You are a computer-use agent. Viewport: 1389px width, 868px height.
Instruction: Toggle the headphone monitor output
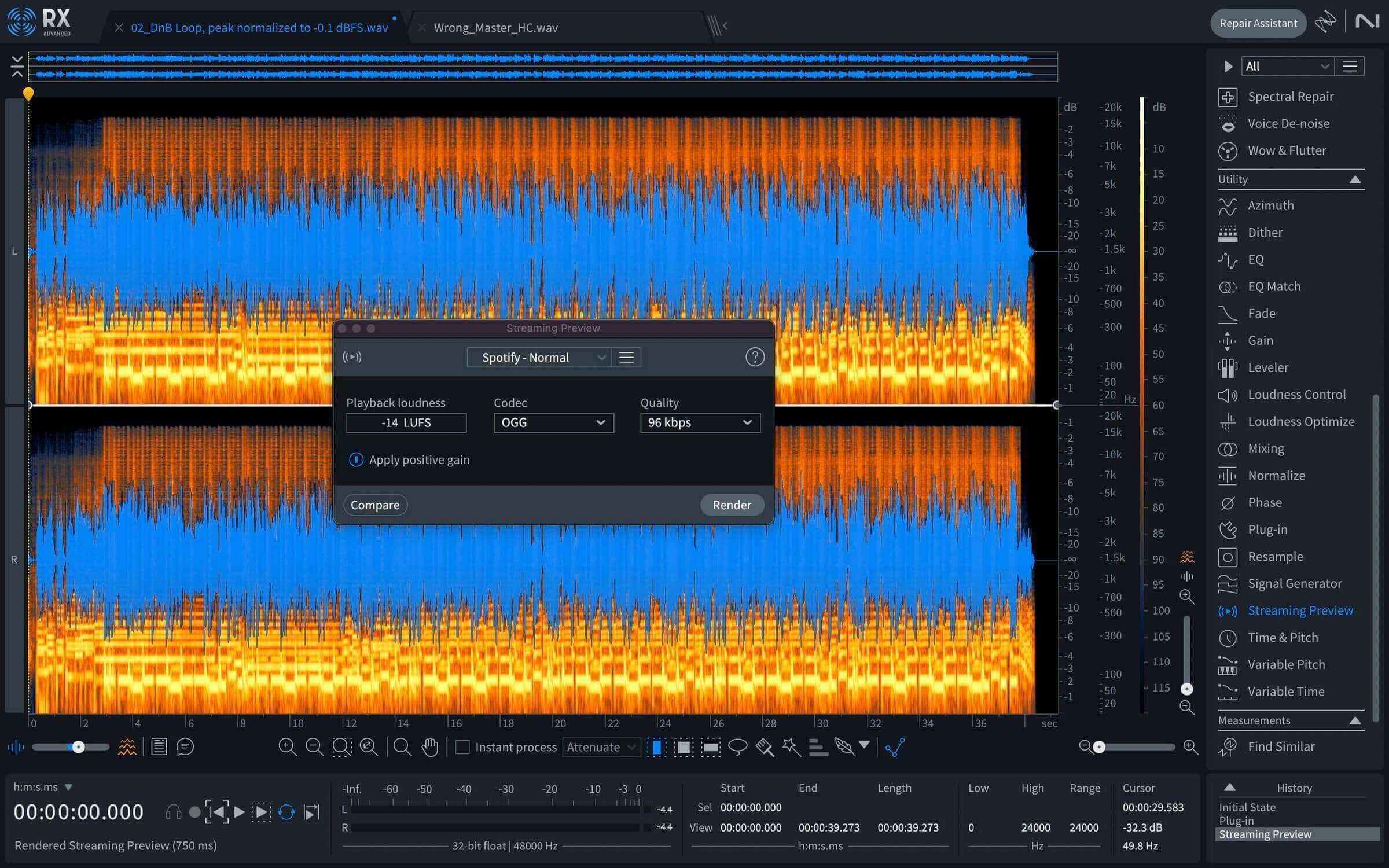[173, 812]
